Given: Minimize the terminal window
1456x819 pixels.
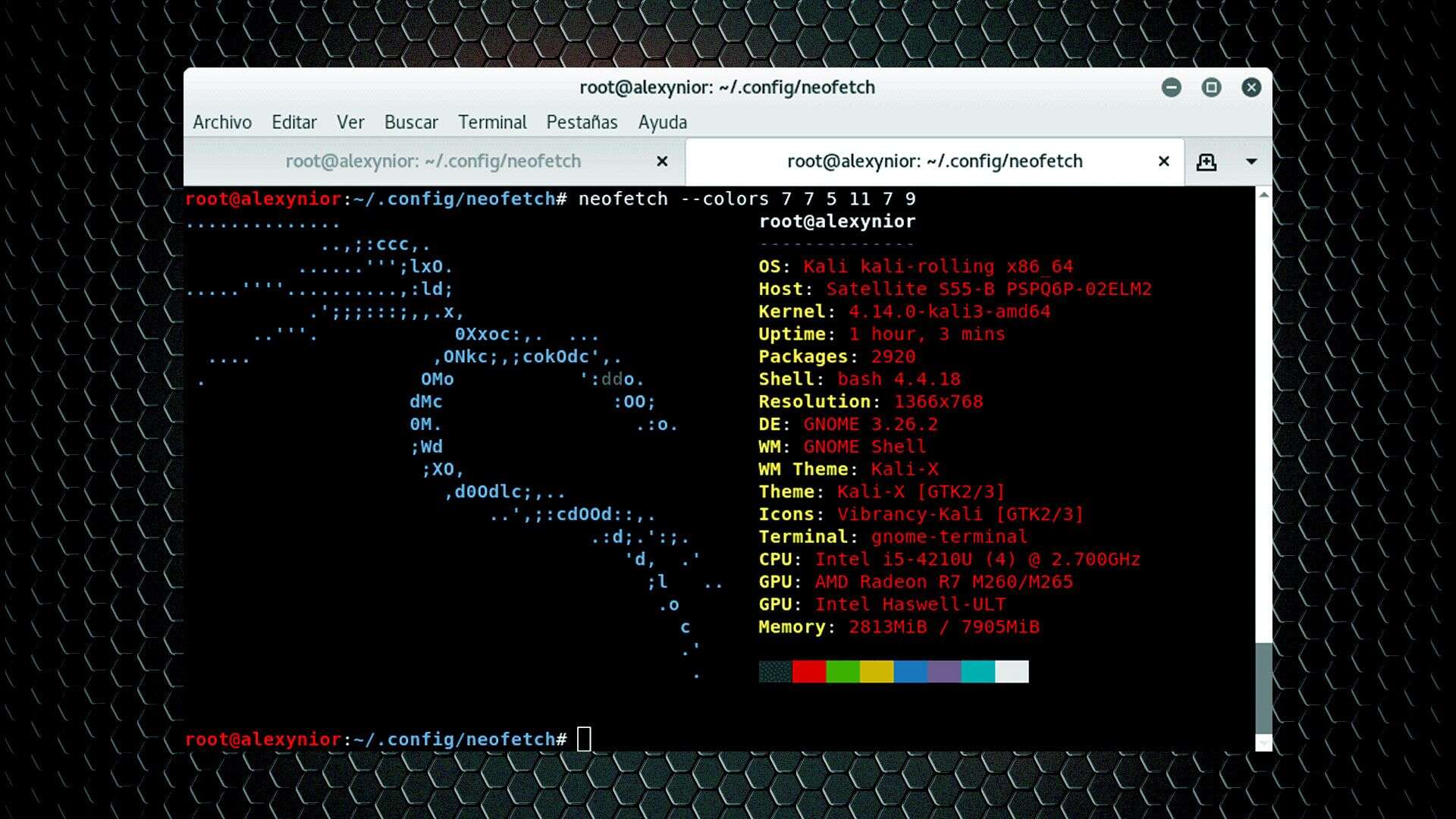Looking at the screenshot, I should tap(1172, 87).
